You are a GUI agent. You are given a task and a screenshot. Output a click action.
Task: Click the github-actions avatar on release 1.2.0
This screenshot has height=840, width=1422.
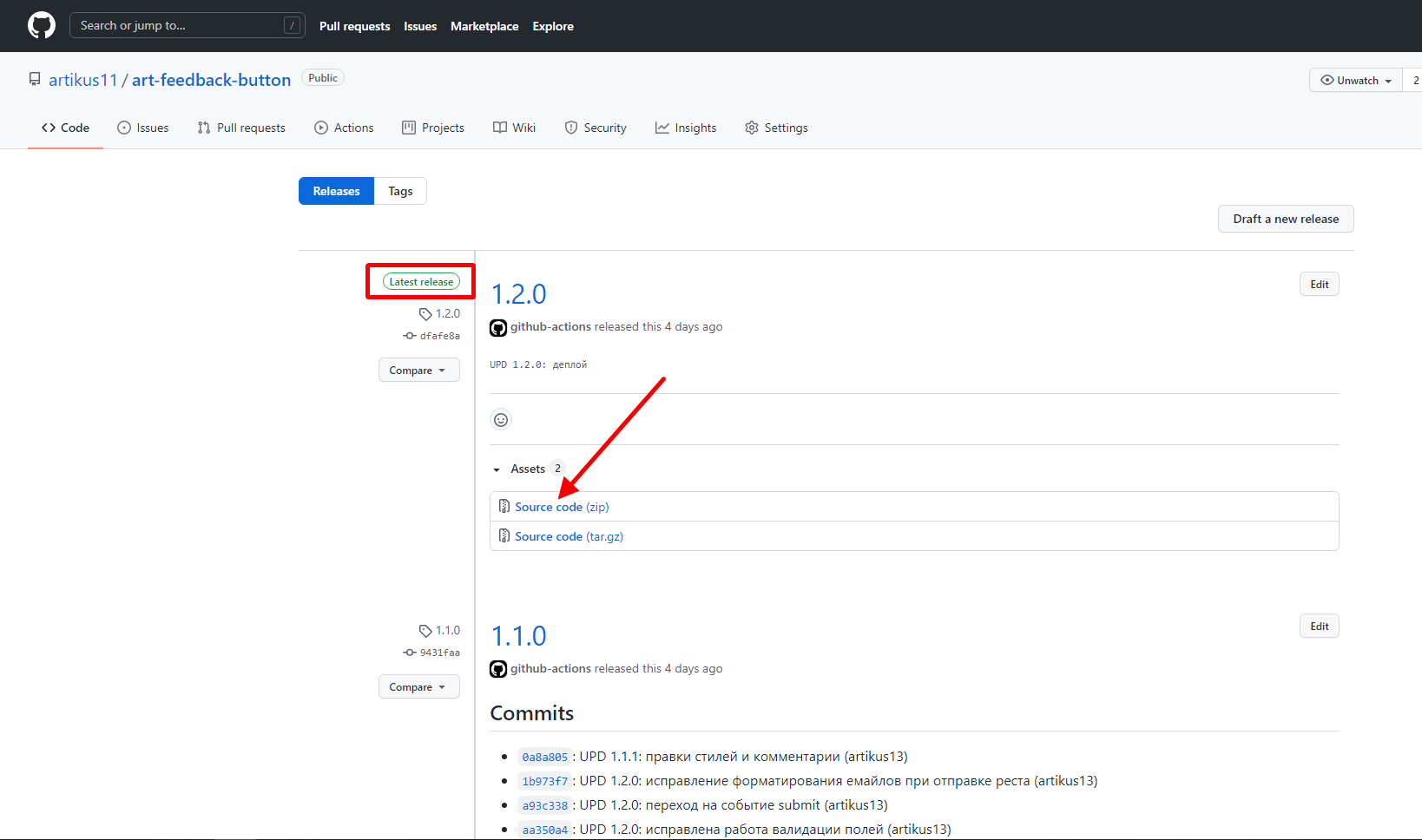[498, 327]
